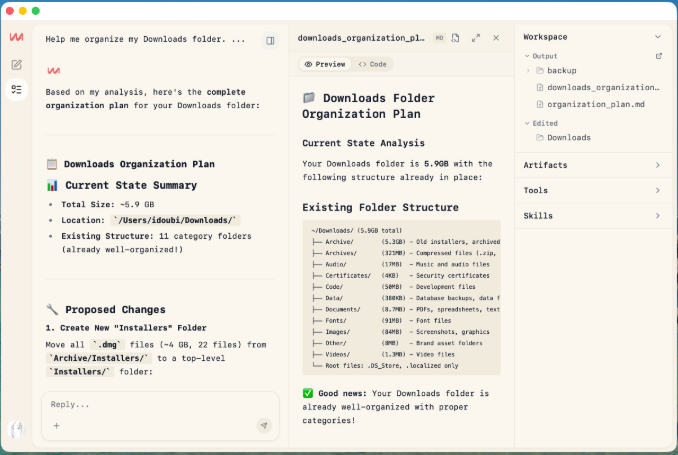Select the Downloads folder under Edited
678x455 pixels.
(563, 138)
